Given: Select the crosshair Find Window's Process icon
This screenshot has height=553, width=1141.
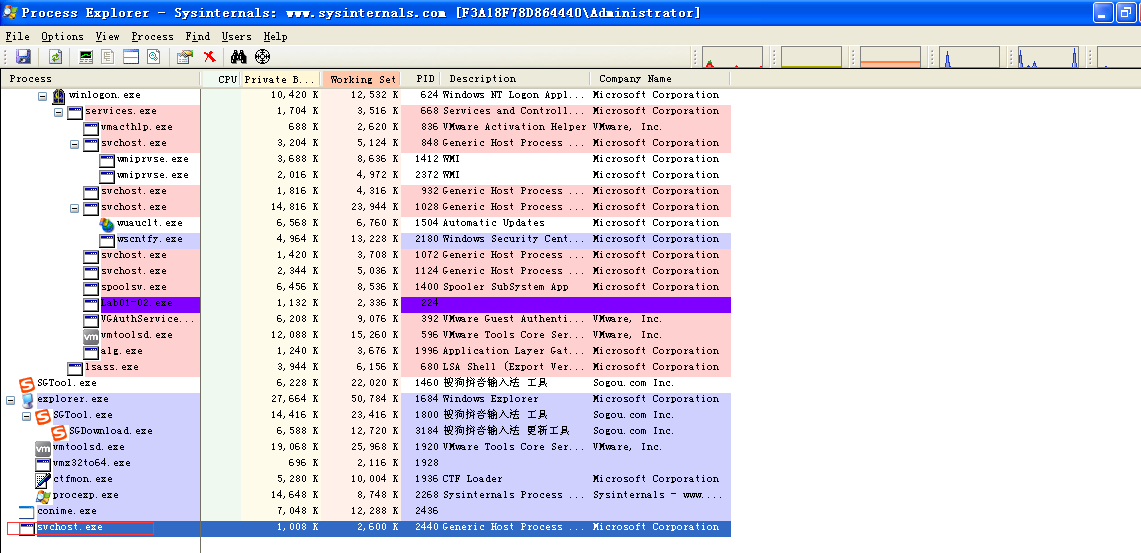Looking at the screenshot, I should tap(262, 57).
